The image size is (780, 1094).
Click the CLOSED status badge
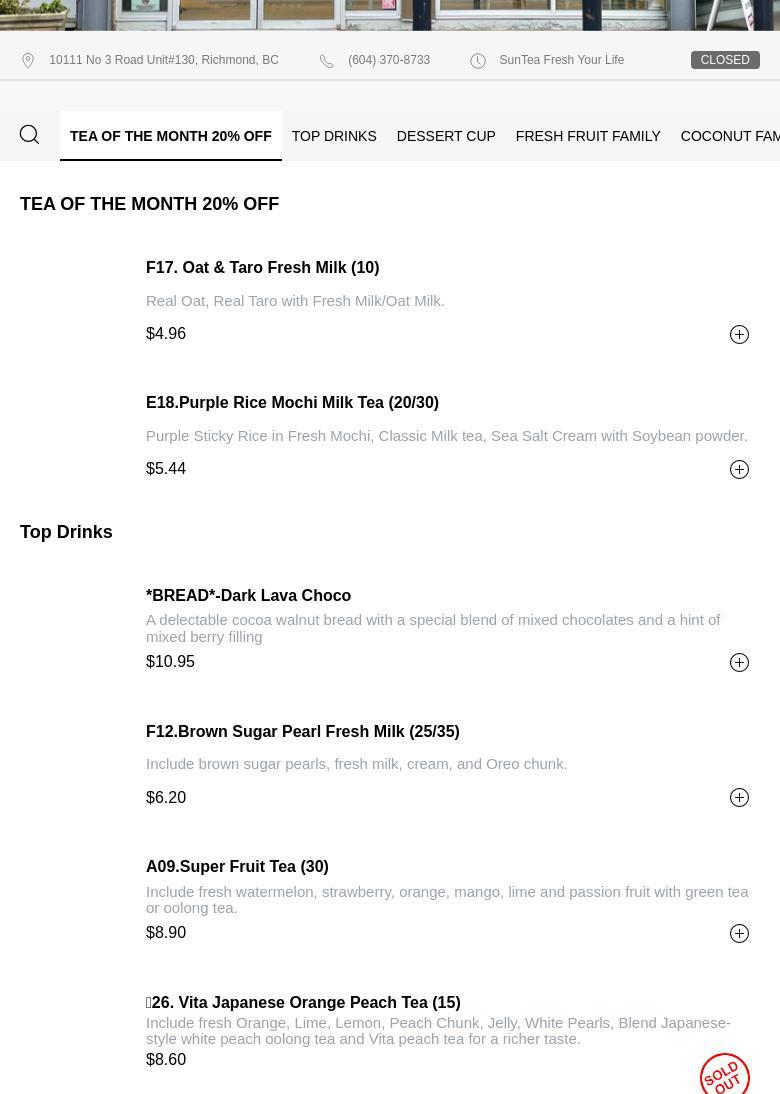point(725,60)
